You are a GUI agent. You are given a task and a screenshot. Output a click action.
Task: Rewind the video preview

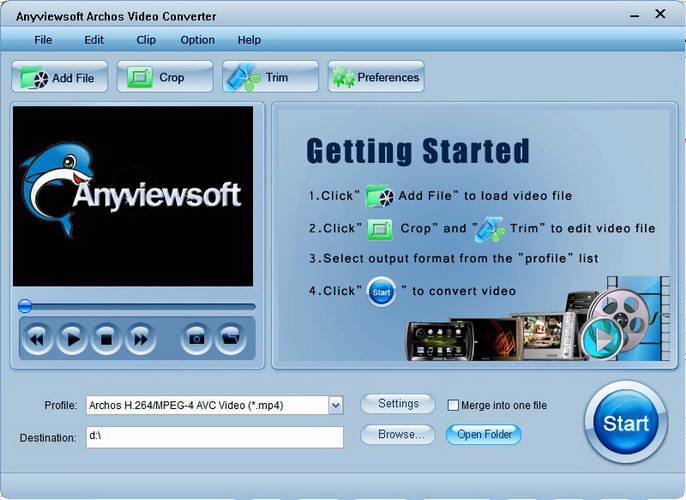coord(37,339)
